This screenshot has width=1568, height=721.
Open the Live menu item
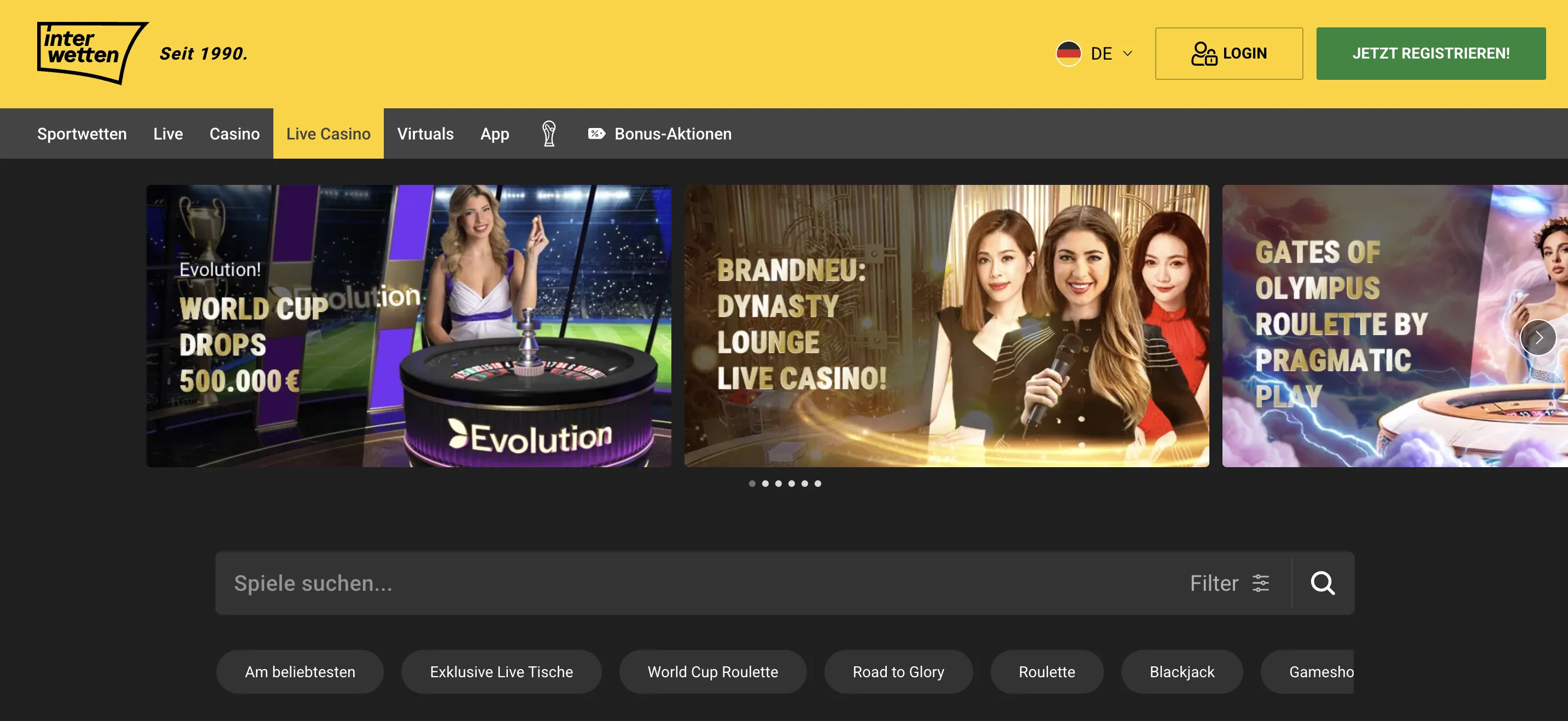pos(168,134)
